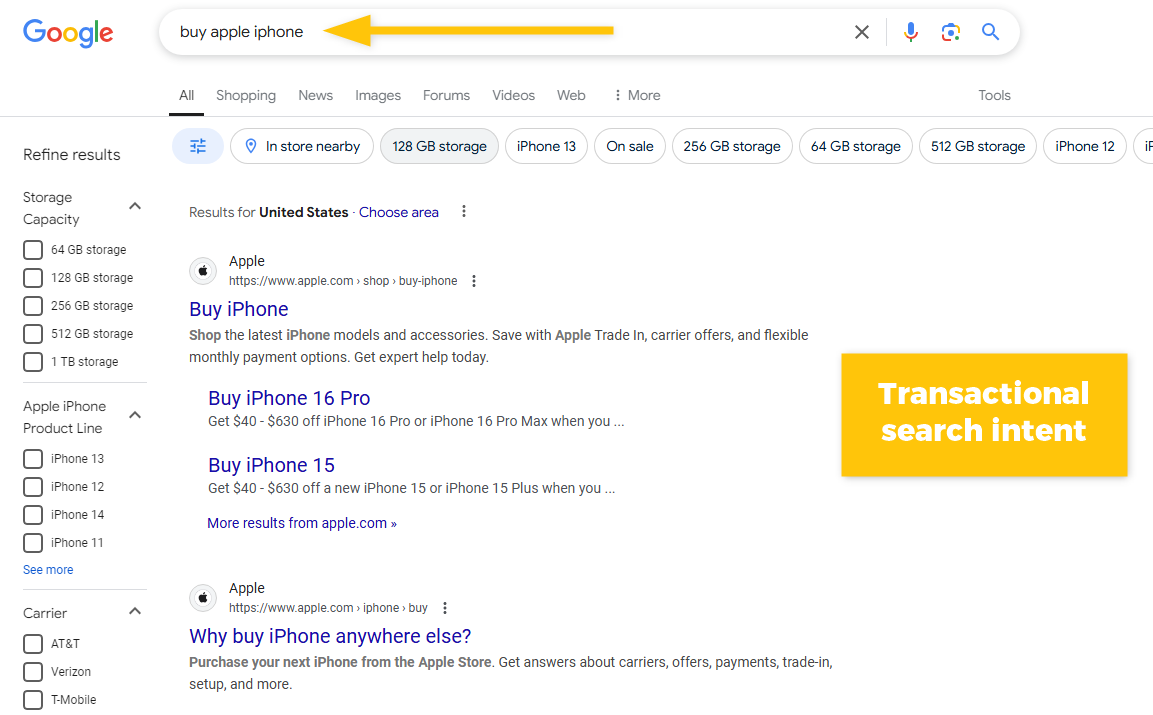The height and width of the screenshot is (715, 1153).
Task: Select the On sale filter chip
Action: [630, 145]
